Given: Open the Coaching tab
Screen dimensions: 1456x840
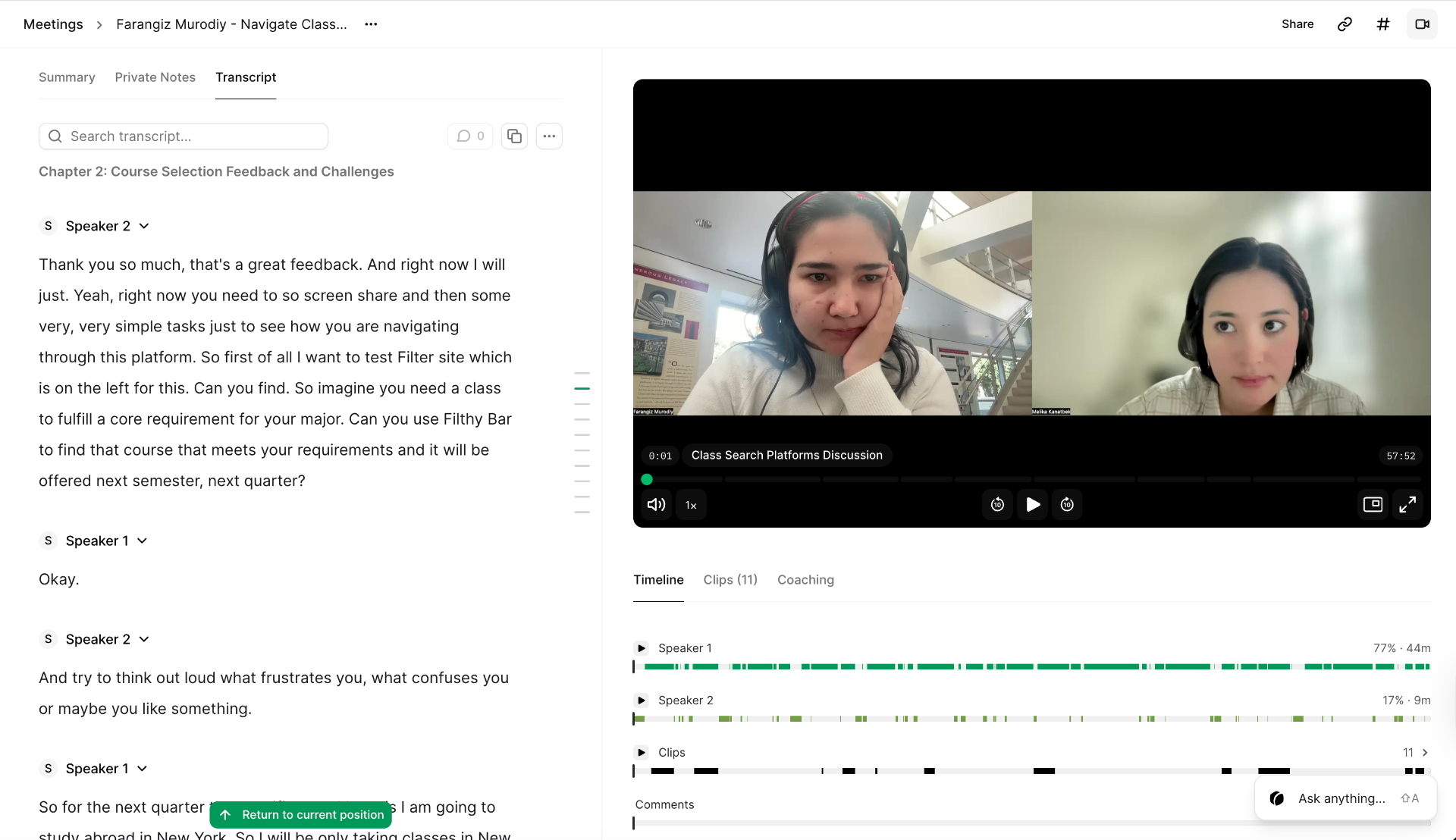Looking at the screenshot, I should 805,580.
